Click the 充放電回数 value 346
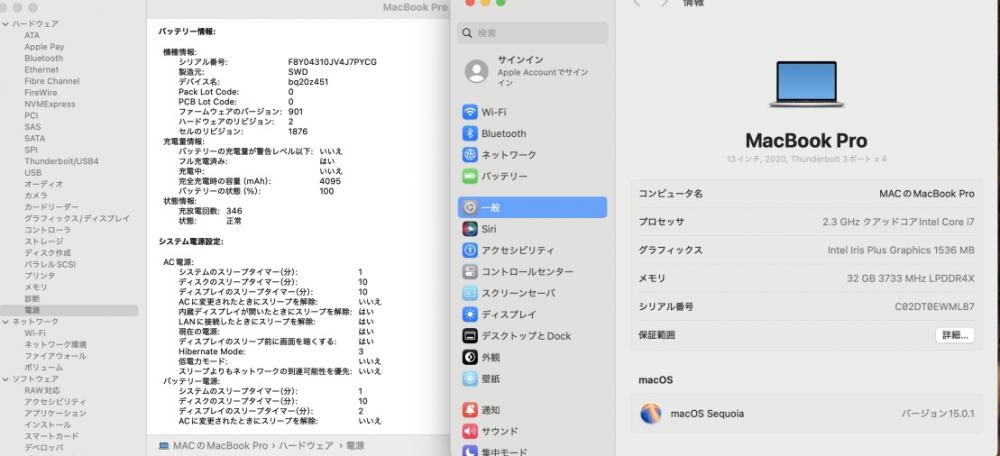The image size is (1000, 456). point(234,210)
